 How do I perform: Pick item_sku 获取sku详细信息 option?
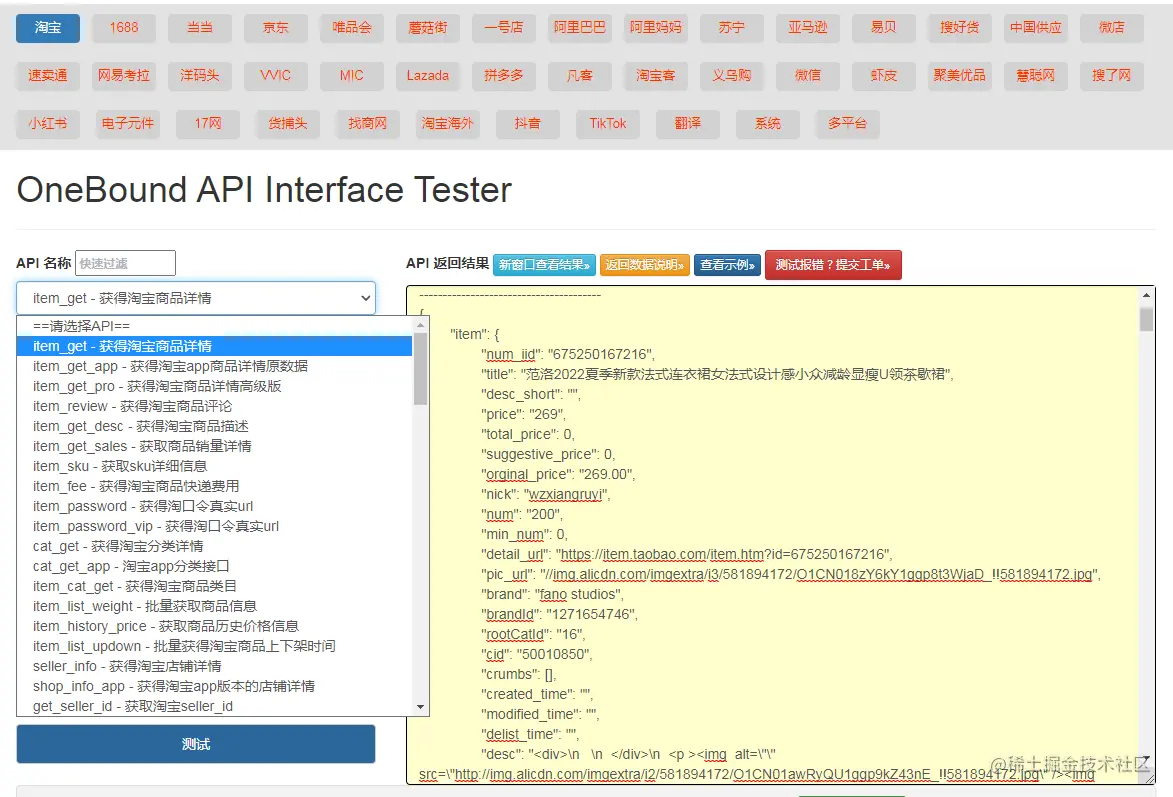214,466
